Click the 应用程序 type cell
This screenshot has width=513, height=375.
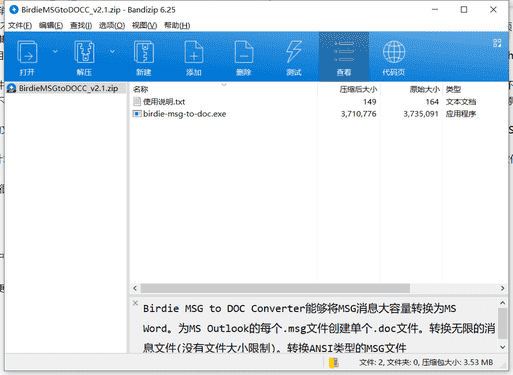coord(461,114)
